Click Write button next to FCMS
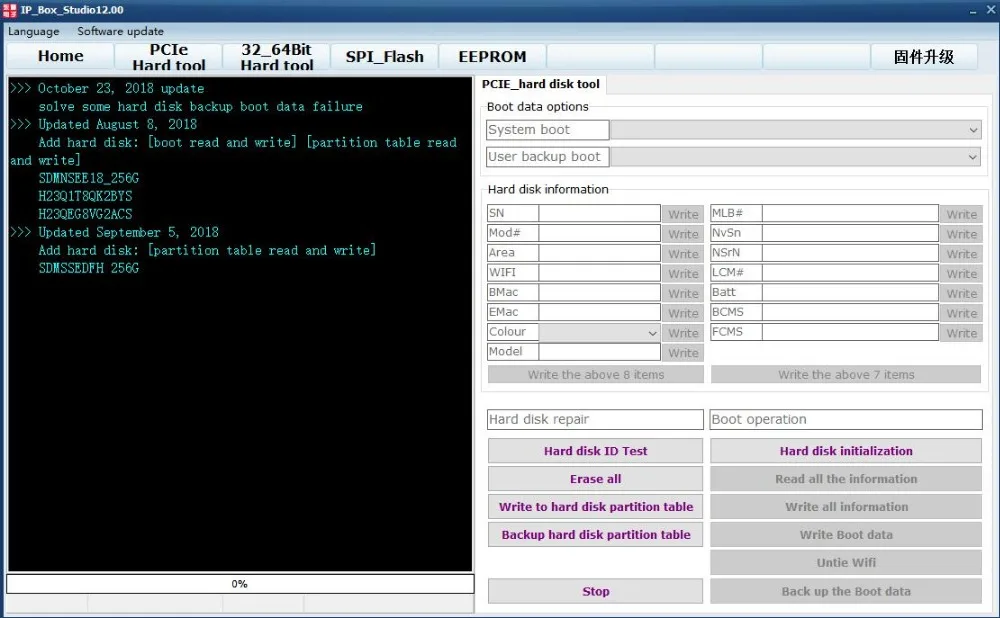Viewport: 1000px width, 618px height. (x=961, y=333)
